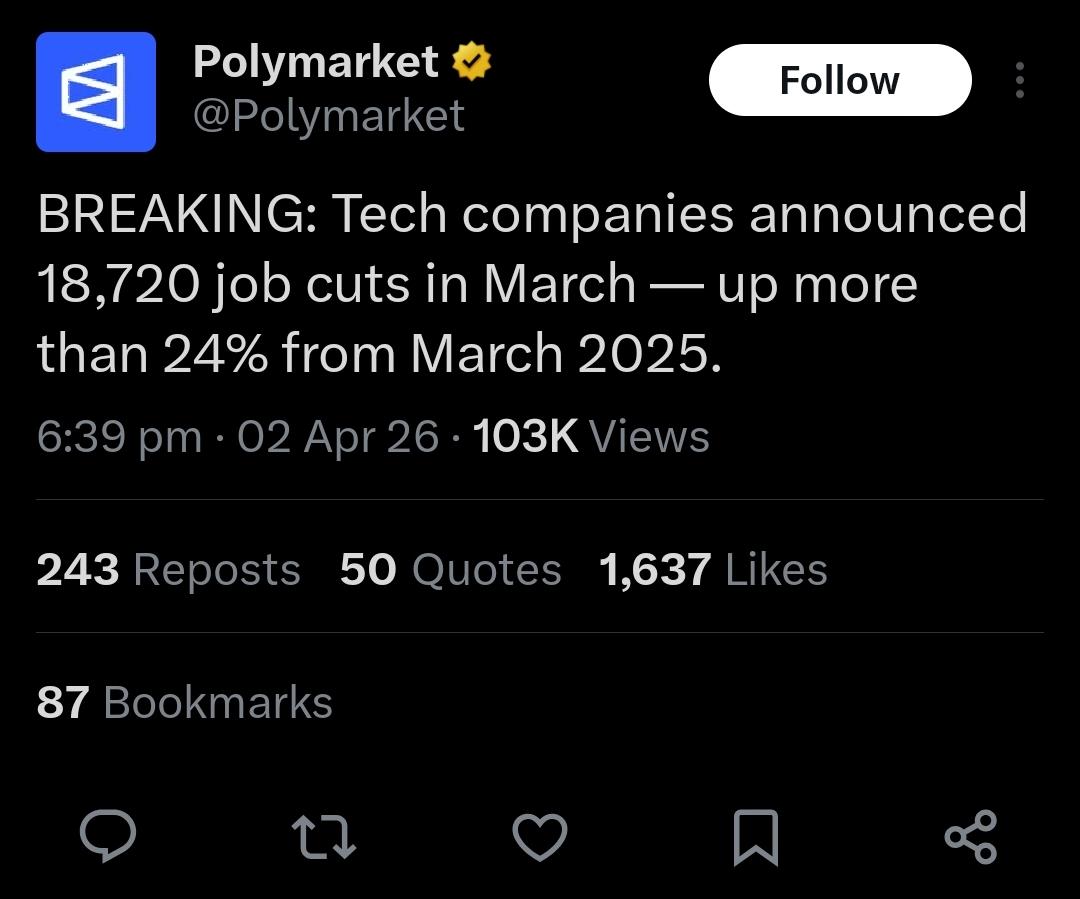Select the Polymarket logo avatar
This screenshot has height=899, width=1080.
click(96, 90)
